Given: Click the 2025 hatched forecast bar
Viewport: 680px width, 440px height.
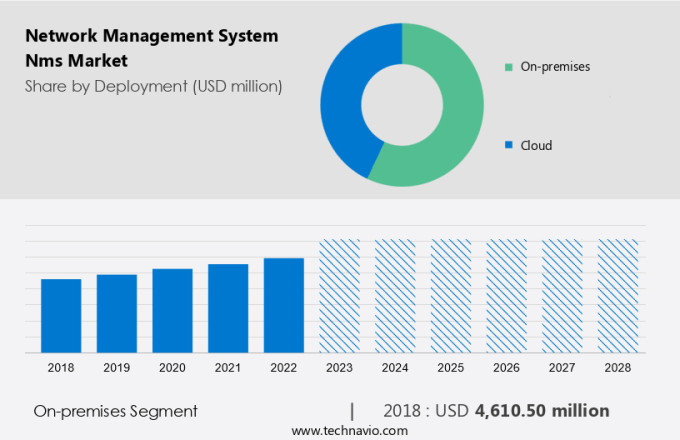Looking at the screenshot, I should (x=451, y=296).
